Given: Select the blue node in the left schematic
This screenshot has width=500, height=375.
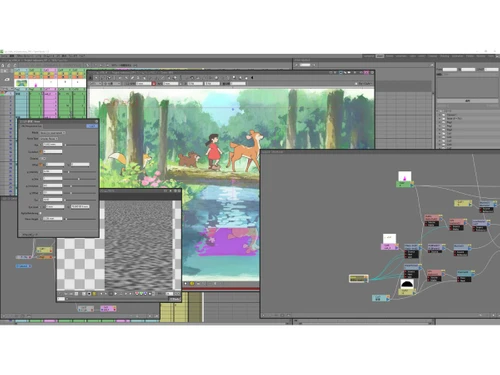Looking at the screenshot, I should [24, 266].
